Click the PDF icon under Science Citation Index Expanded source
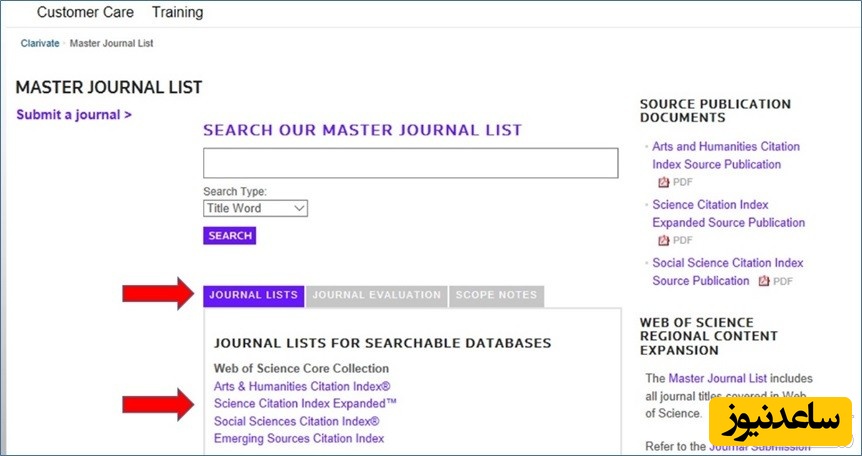 pyautogui.click(x=662, y=240)
